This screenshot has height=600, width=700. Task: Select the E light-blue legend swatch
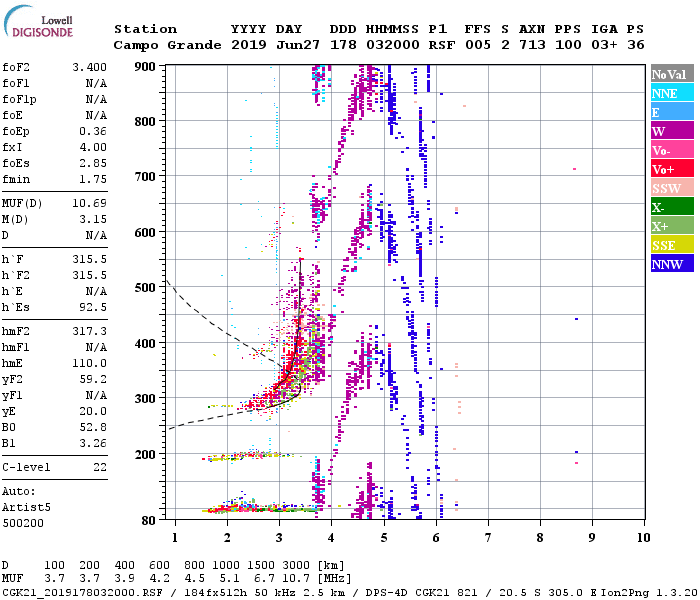pyautogui.click(x=672, y=112)
